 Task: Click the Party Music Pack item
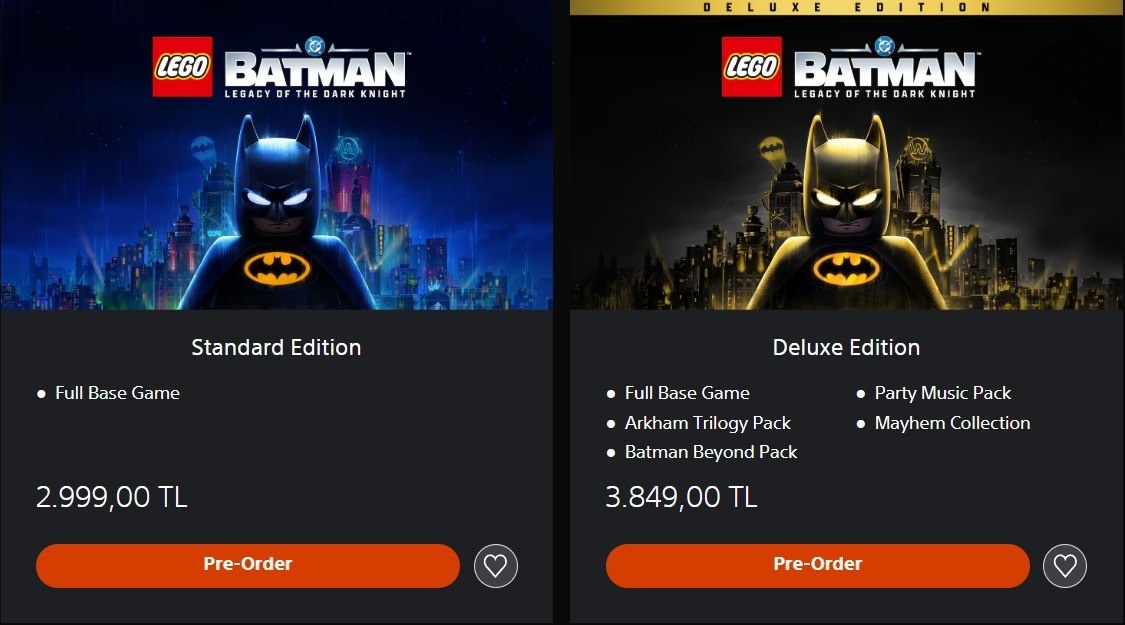[942, 393]
